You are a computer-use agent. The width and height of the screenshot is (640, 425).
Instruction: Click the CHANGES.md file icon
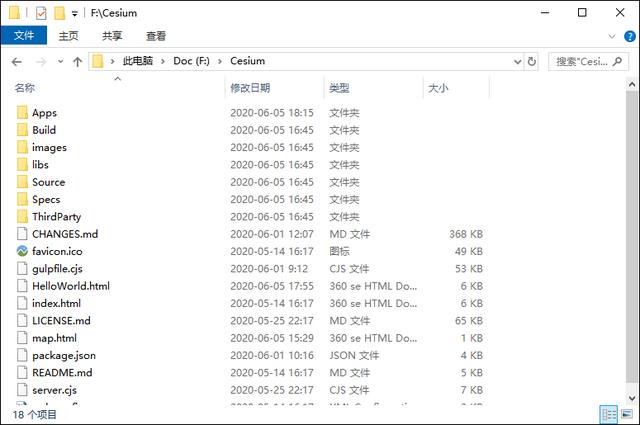[x=22, y=234]
